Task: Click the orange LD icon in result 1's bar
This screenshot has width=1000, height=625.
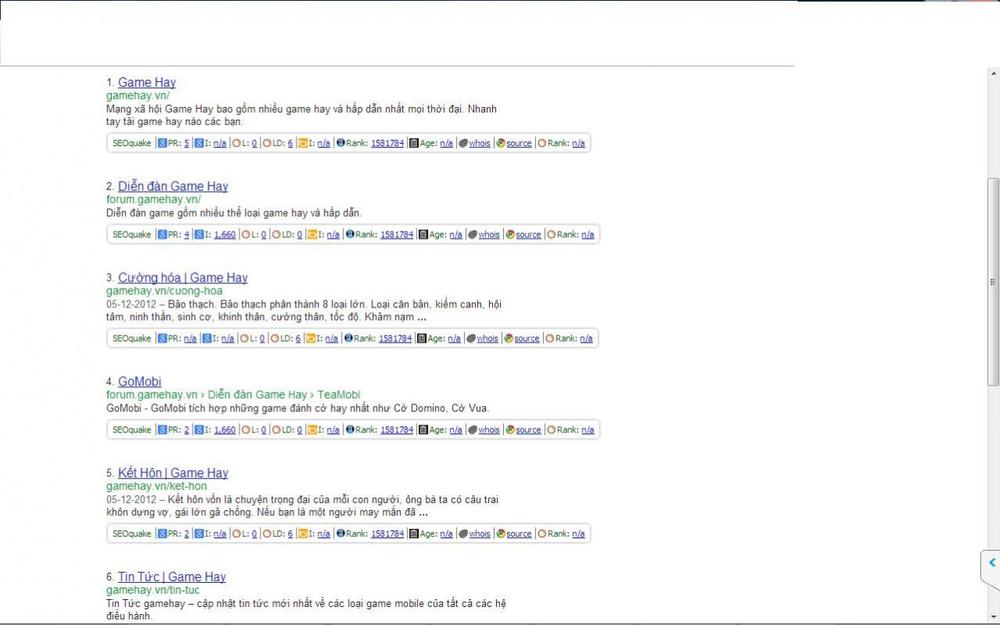Action: (267, 143)
